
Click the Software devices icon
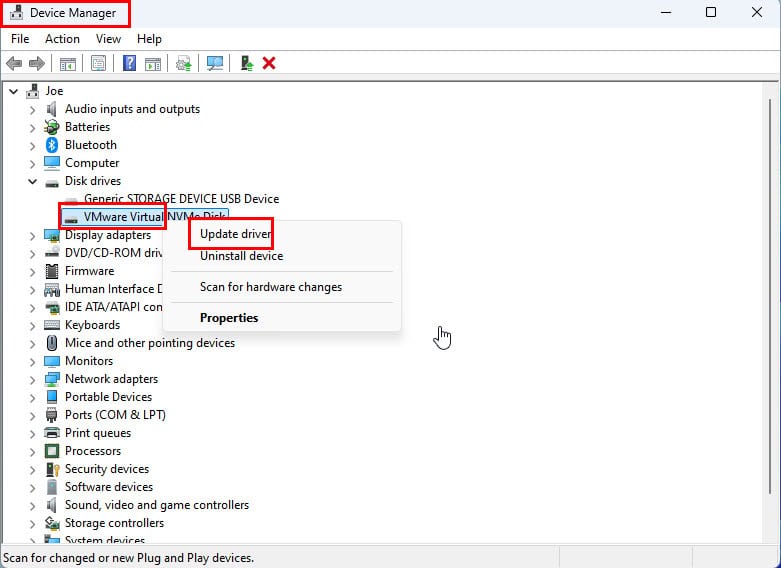click(52, 487)
